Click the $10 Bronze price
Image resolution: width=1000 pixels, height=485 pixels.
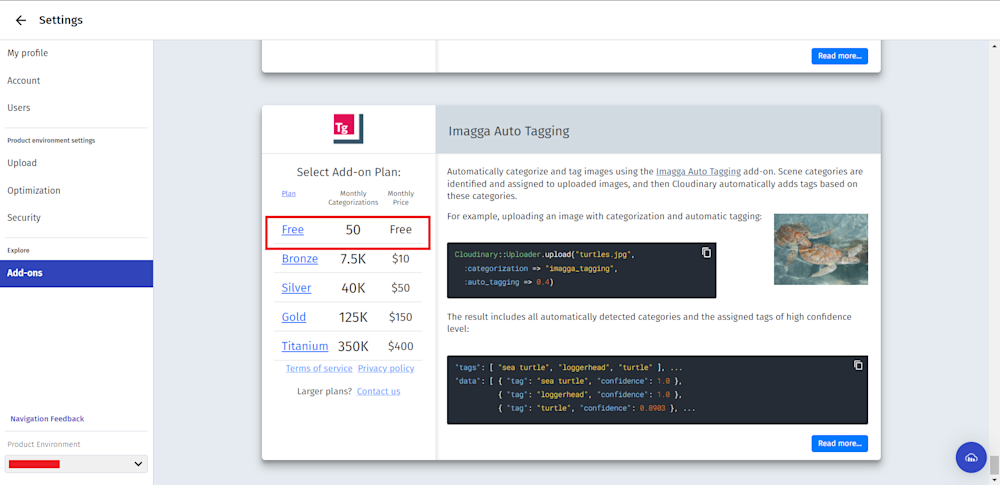click(x=401, y=258)
